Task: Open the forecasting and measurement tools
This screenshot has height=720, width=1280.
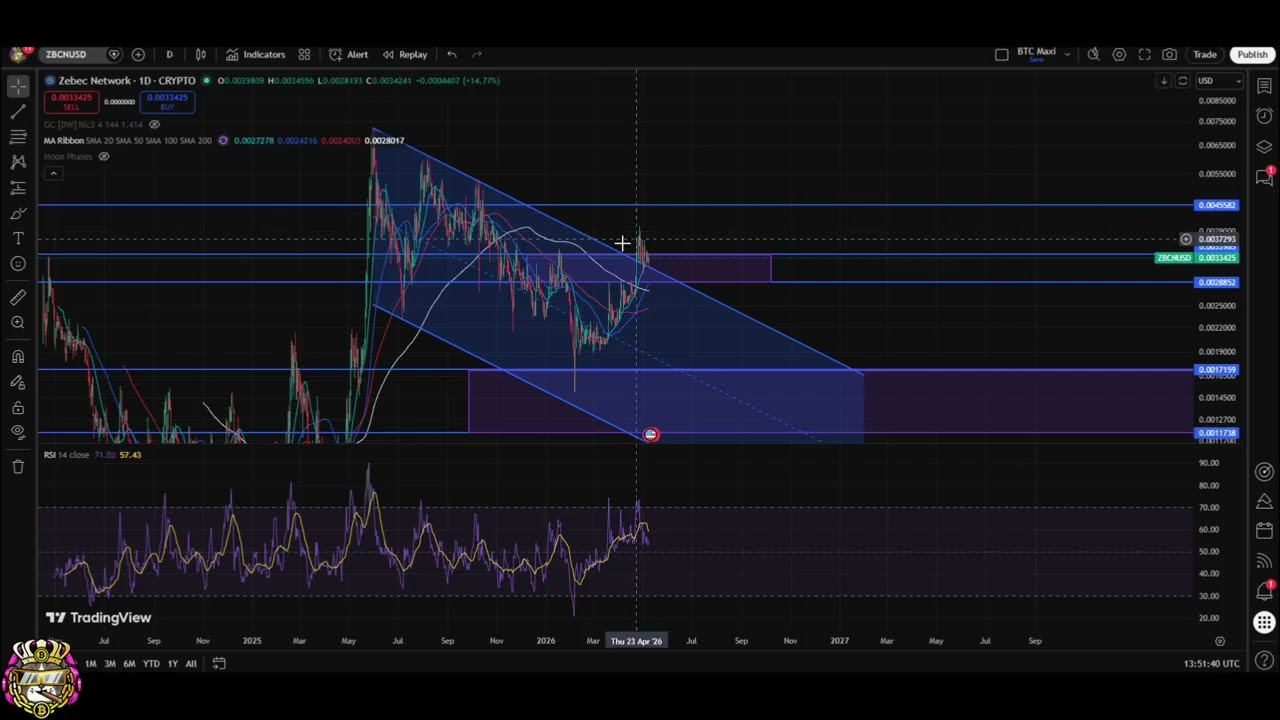Action: pos(18,188)
